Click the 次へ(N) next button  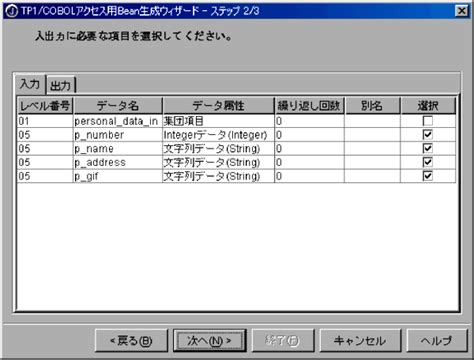click(209, 341)
